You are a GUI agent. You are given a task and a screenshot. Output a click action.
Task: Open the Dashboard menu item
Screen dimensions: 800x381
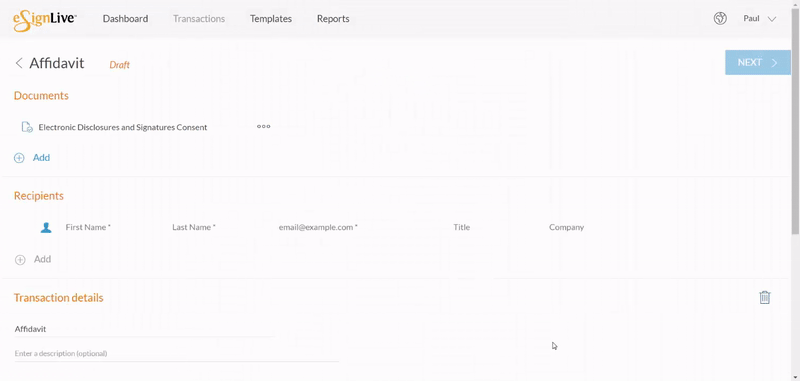[126, 19]
